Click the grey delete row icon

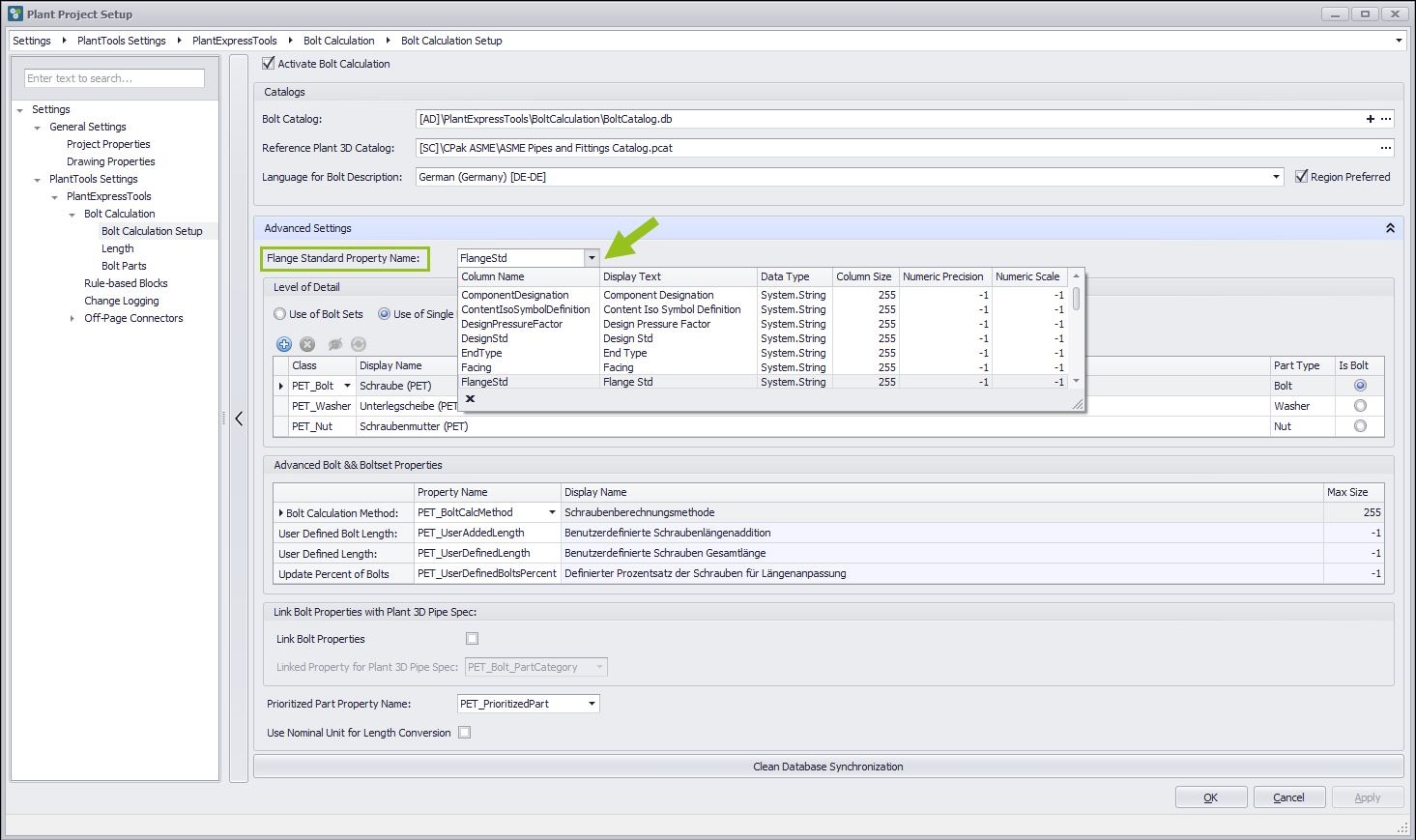coord(307,344)
